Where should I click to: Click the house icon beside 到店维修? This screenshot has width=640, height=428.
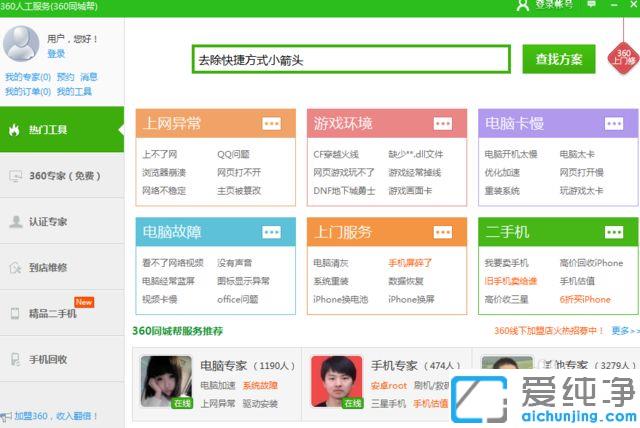(14, 268)
